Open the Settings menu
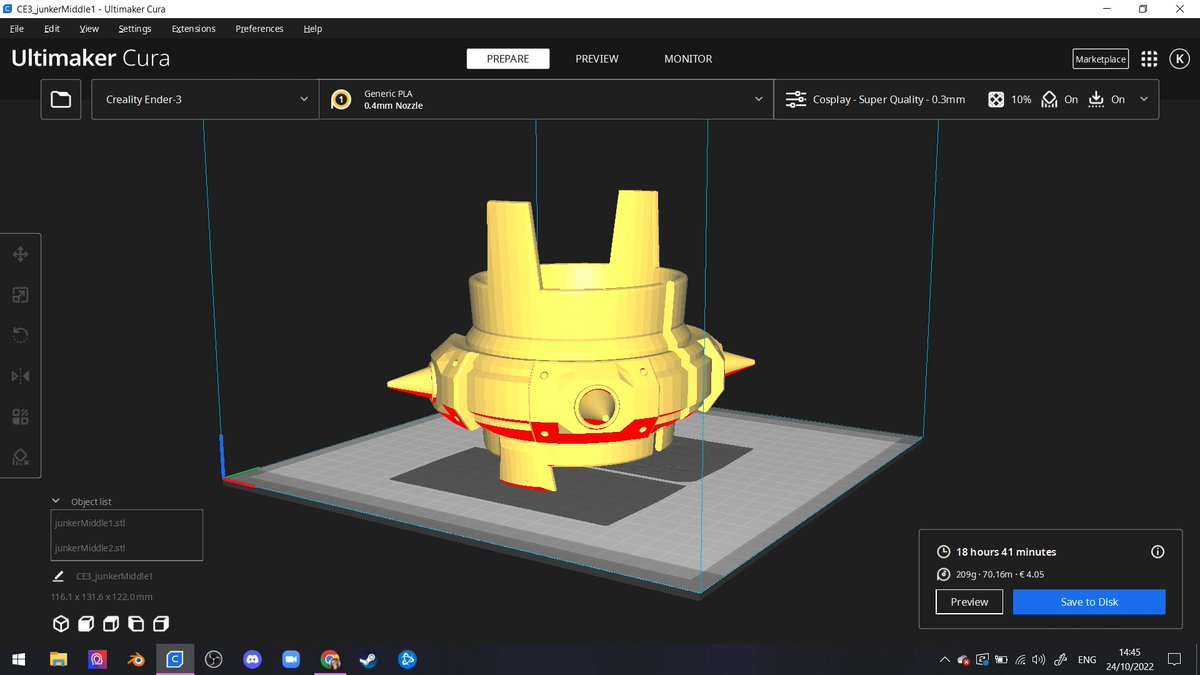This screenshot has width=1200, height=675. click(x=134, y=29)
